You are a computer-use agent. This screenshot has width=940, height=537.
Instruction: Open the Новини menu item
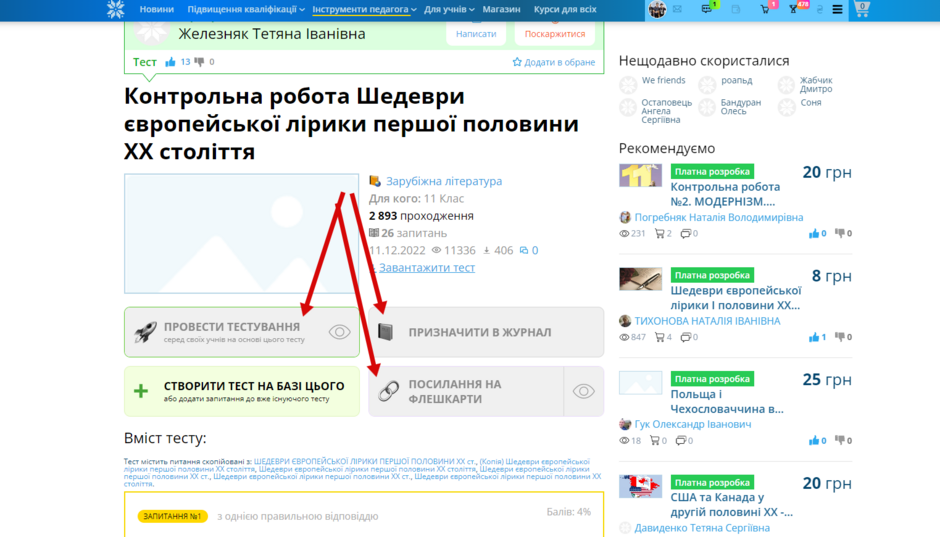pos(156,9)
